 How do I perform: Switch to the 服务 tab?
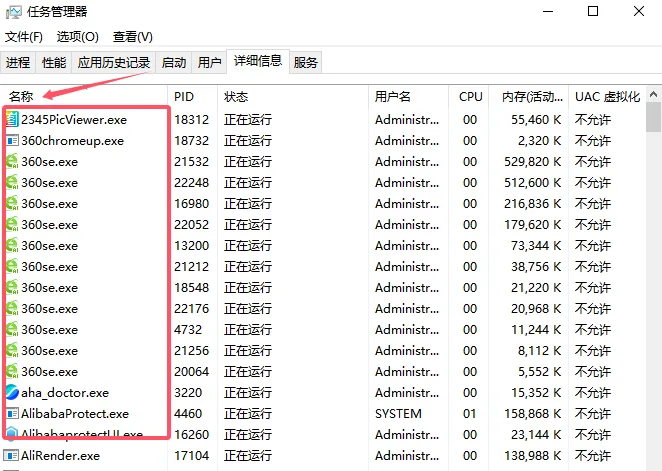pyautogui.click(x=306, y=62)
